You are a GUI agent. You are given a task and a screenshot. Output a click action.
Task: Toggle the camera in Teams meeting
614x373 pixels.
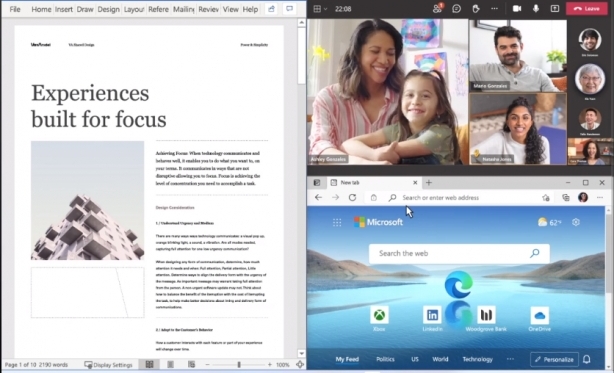click(517, 9)
